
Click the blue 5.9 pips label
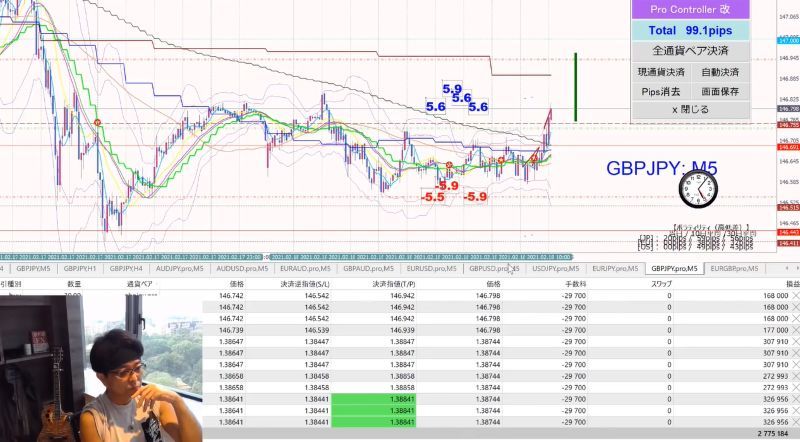452,89
